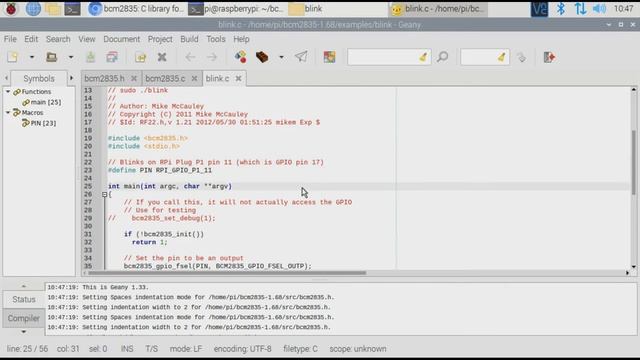Close the bcm2835.c tab
The image size is (640, 360).
pyautogui.click(x=194, y=78)
